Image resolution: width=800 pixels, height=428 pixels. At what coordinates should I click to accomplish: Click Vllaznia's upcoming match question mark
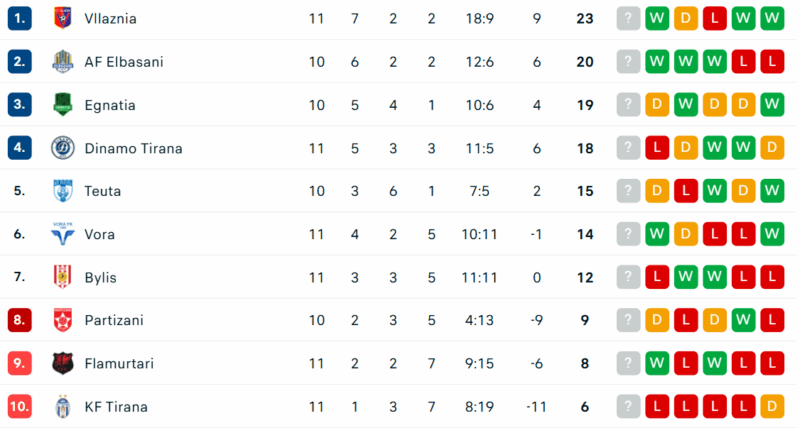(x=628, y=18)
